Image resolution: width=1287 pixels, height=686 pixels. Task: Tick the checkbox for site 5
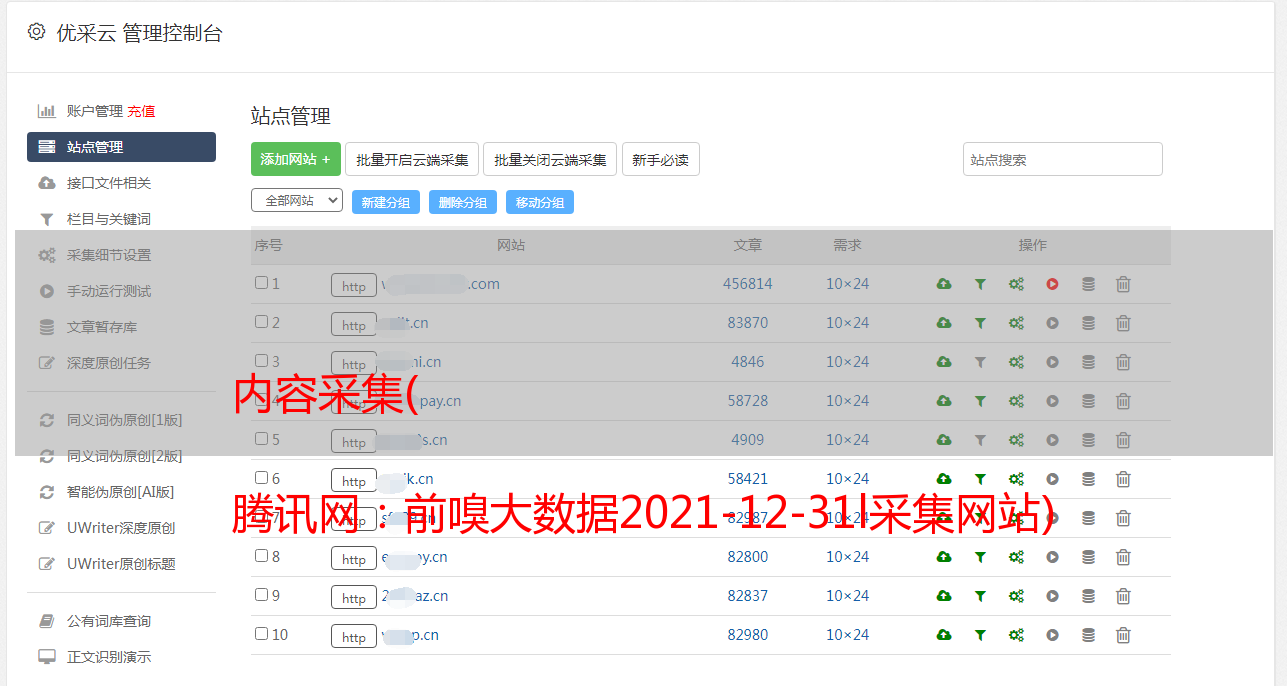(261, 439)
